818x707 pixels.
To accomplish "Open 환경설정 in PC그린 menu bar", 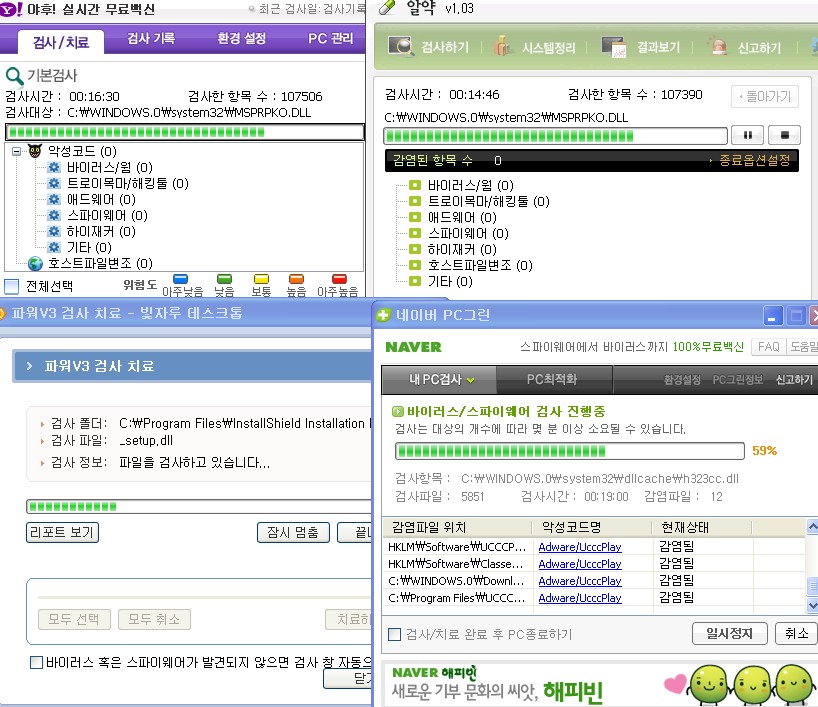I will click(682, 380).
